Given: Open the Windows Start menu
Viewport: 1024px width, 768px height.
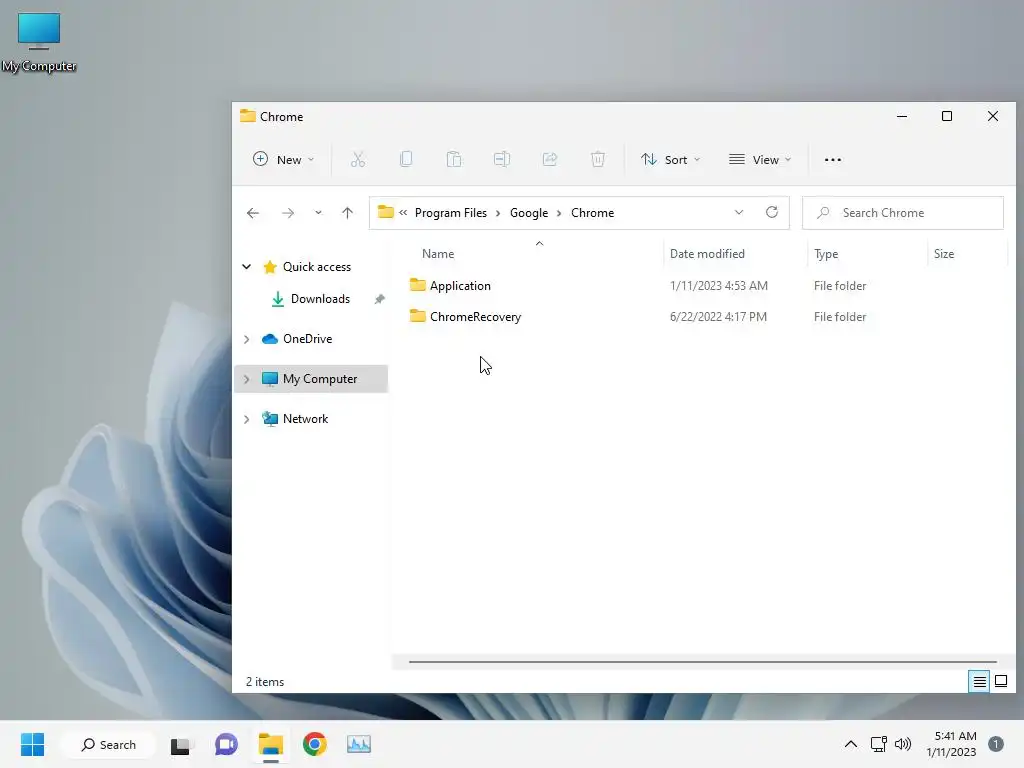Looking at the screenshot, I should click(33, 744).
